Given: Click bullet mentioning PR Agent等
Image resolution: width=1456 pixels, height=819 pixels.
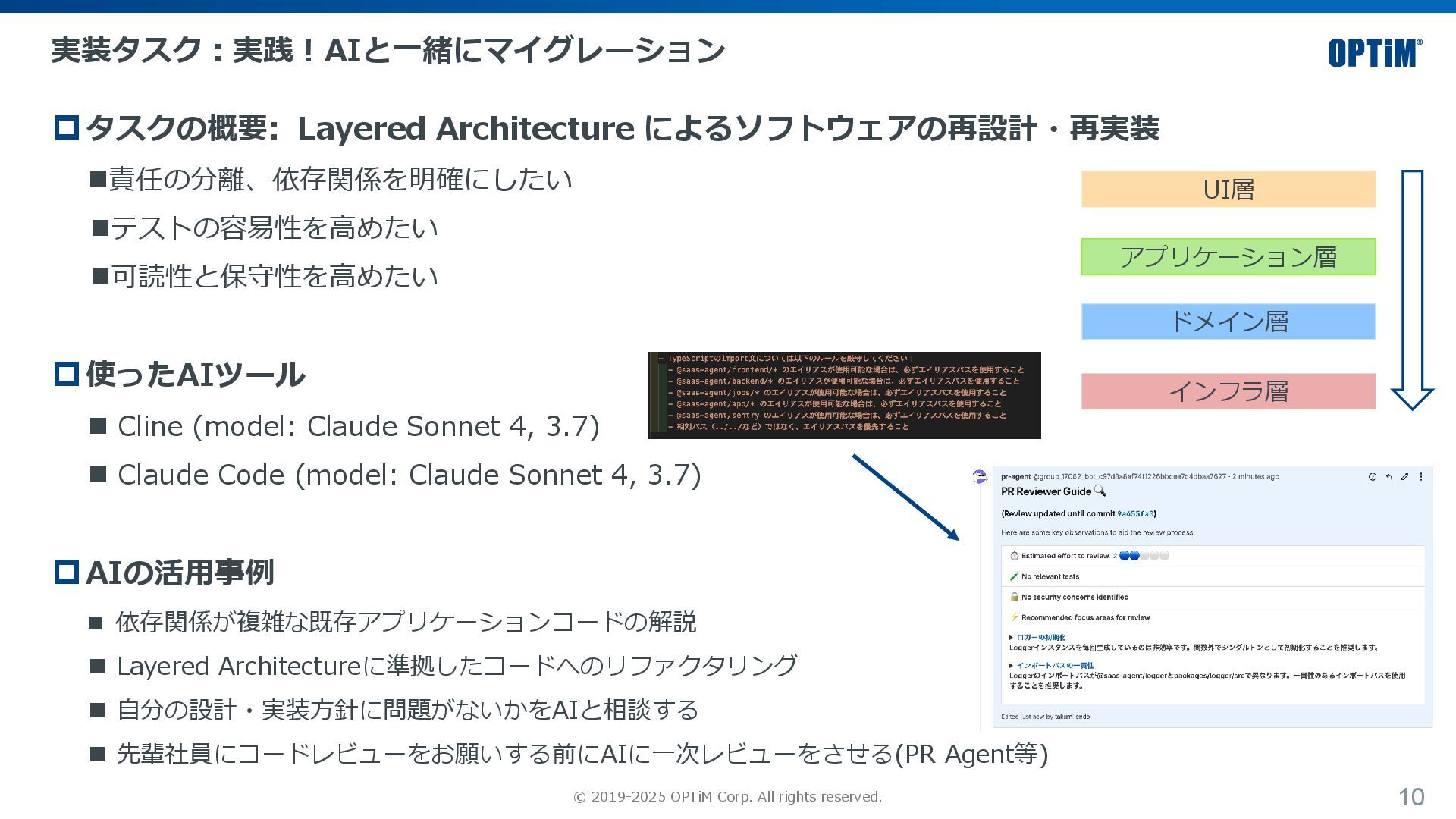Looking at the screenshot, I should coord(582,755).
